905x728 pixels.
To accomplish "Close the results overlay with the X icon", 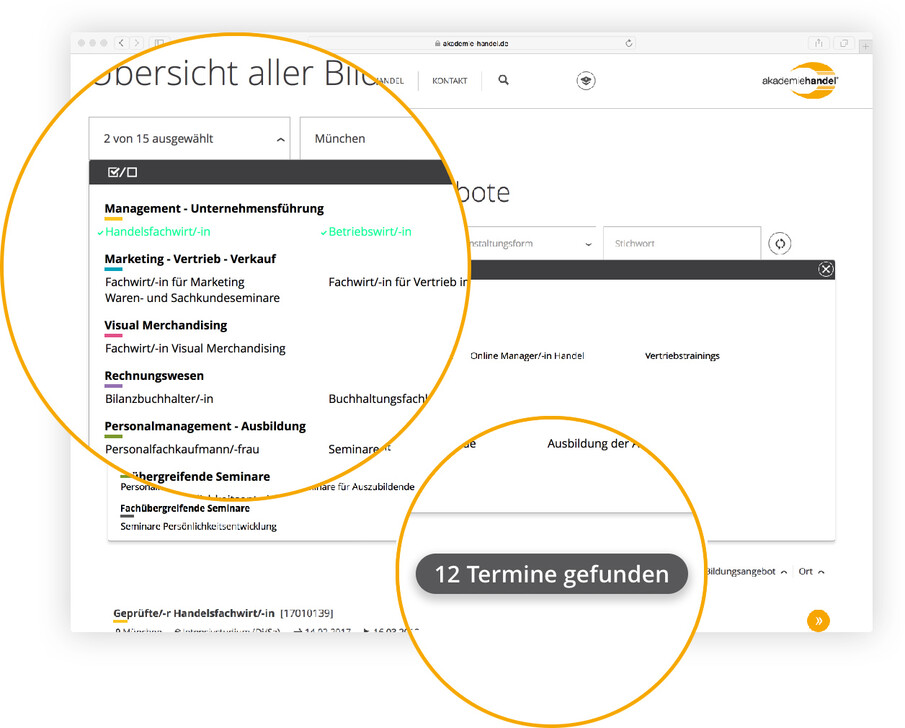I will (x=826, y=269).
